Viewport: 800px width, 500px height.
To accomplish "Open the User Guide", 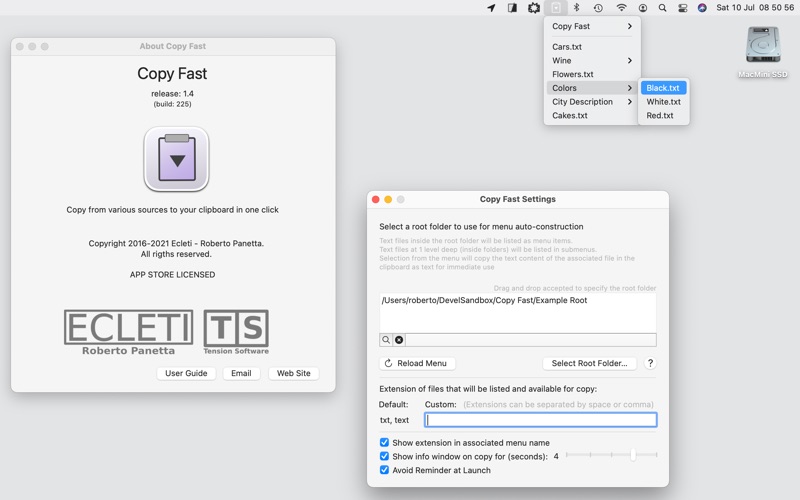I will (x=186, y=373).
